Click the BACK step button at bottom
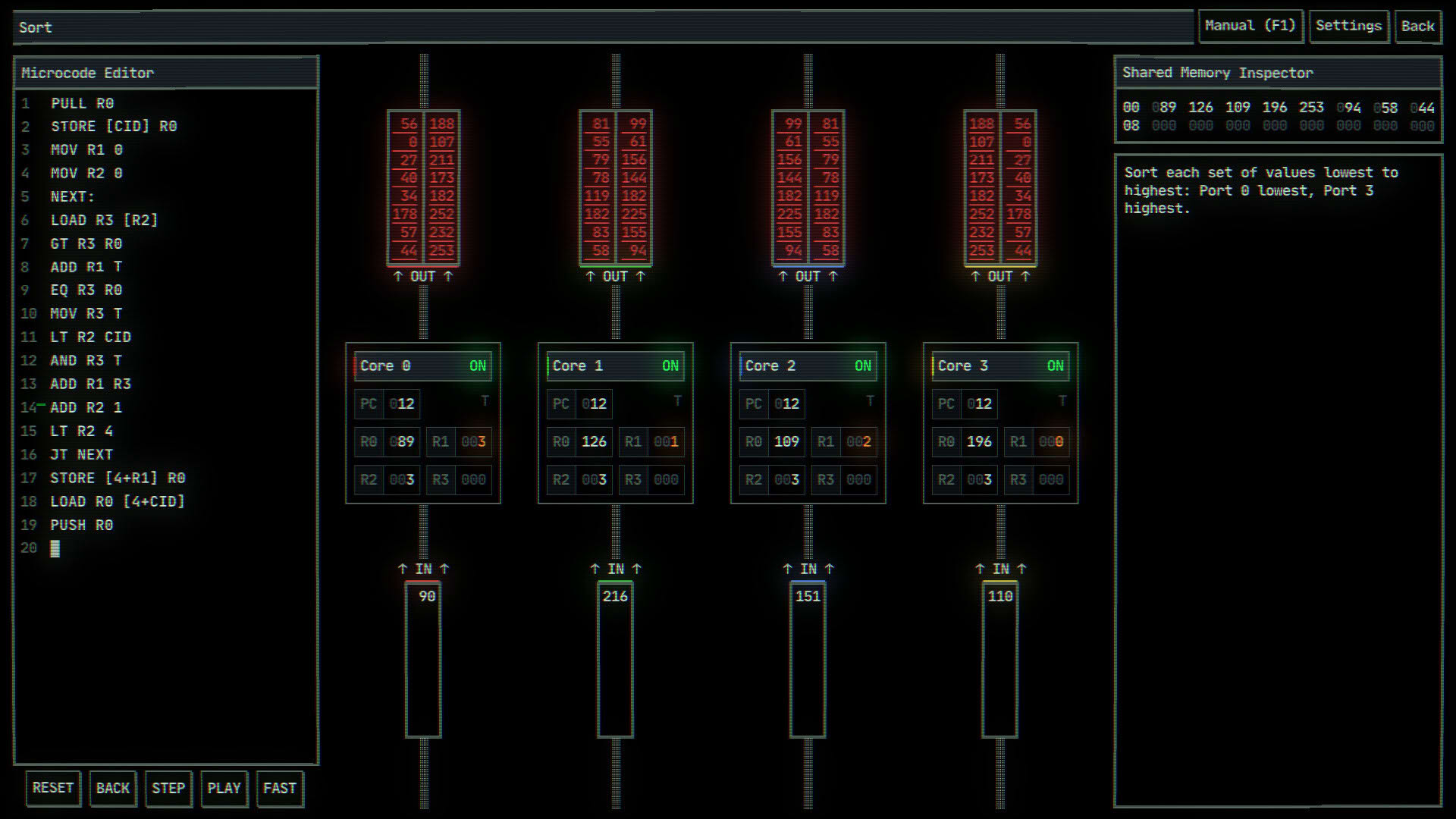Image resolution: width=1456 pixels, height=819 pixels. tap(112, 788)
